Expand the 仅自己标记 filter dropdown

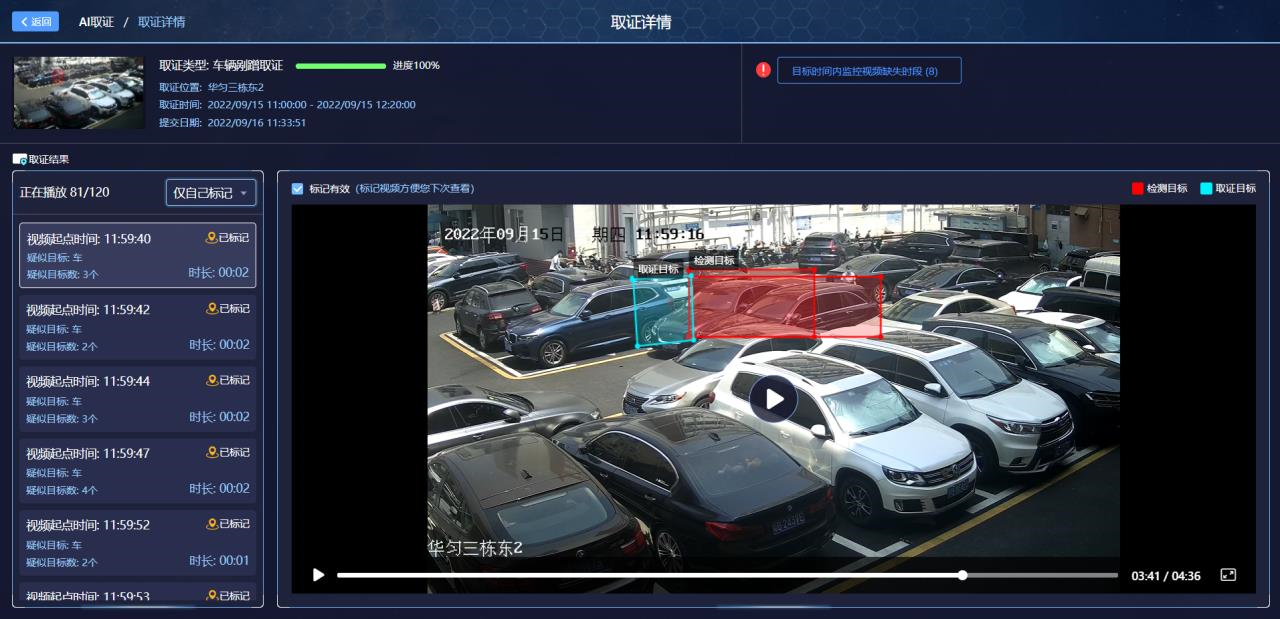[211, 192]
